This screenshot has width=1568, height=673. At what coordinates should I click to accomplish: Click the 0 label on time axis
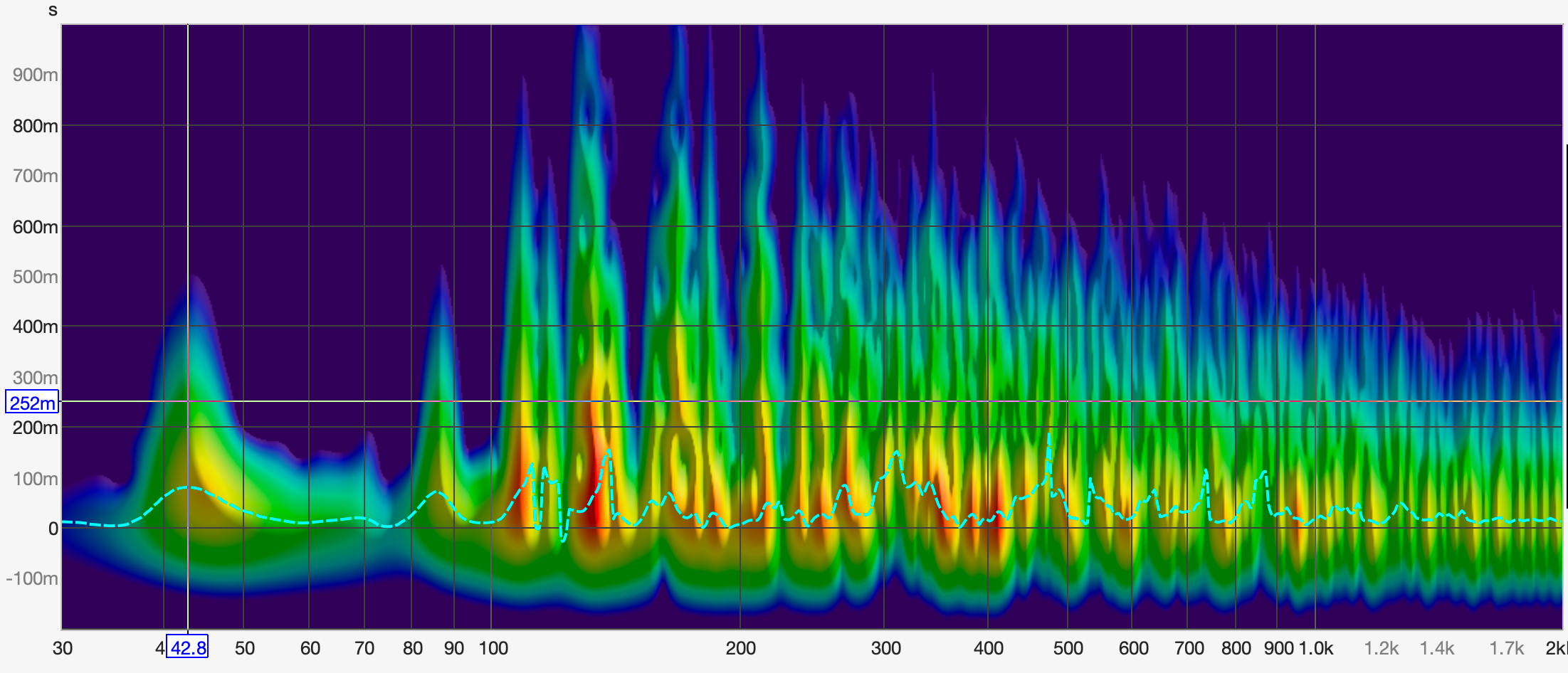(53, 529)
